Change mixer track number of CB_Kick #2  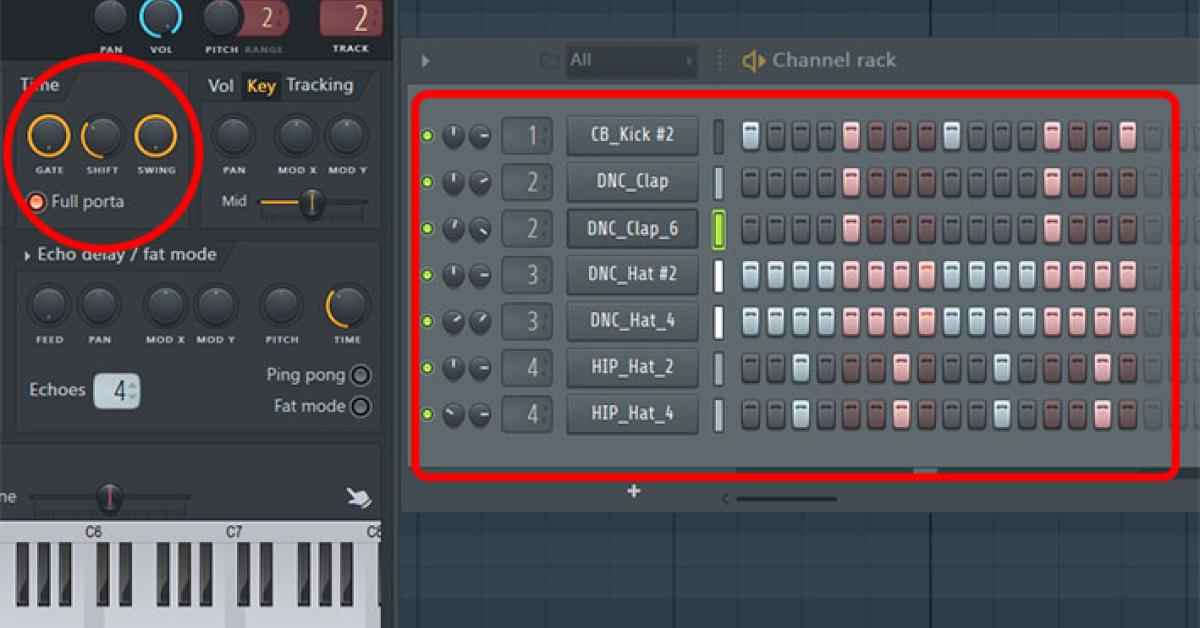coord(527,136)
